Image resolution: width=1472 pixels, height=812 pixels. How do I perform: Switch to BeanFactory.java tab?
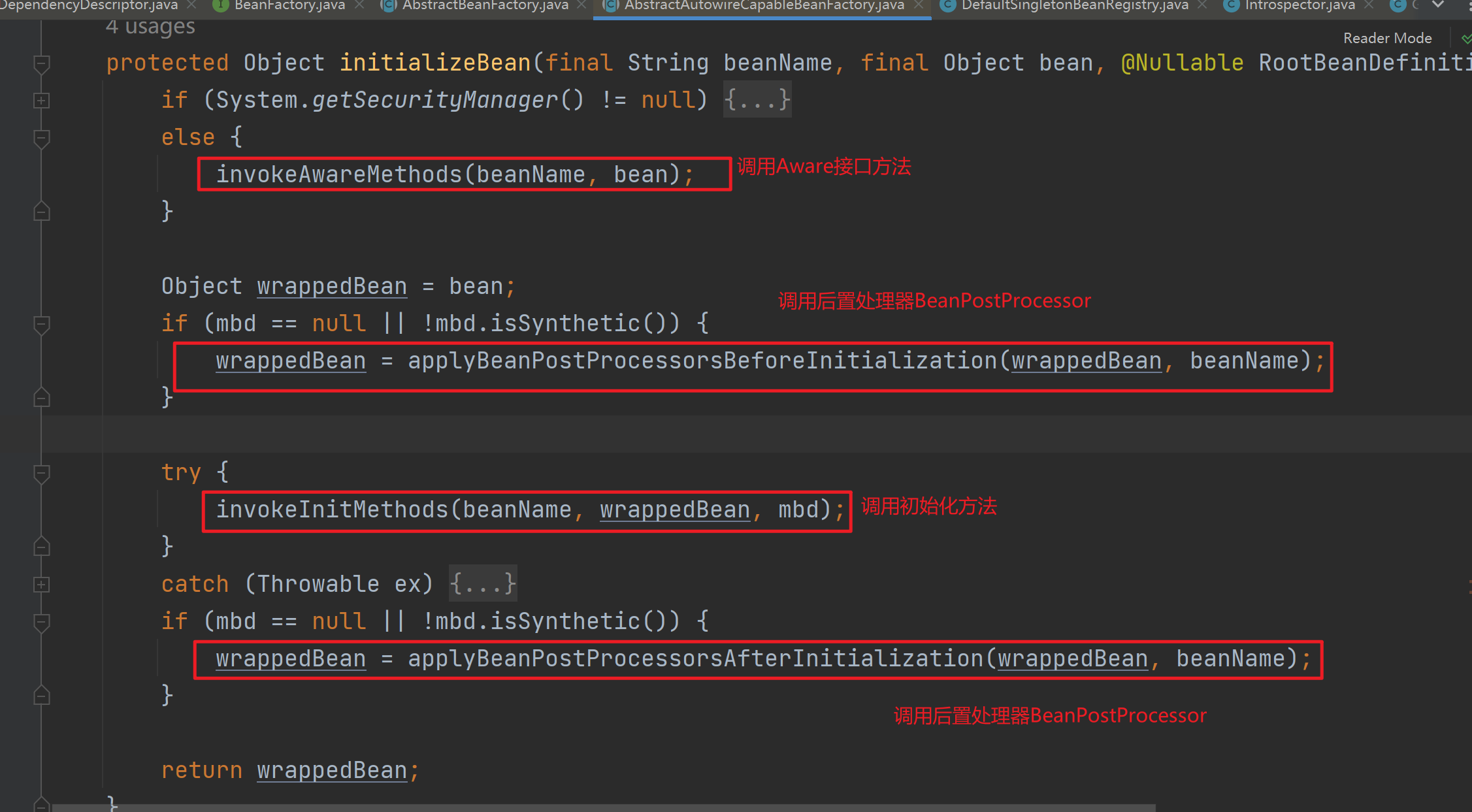click(x=289, y=5)
